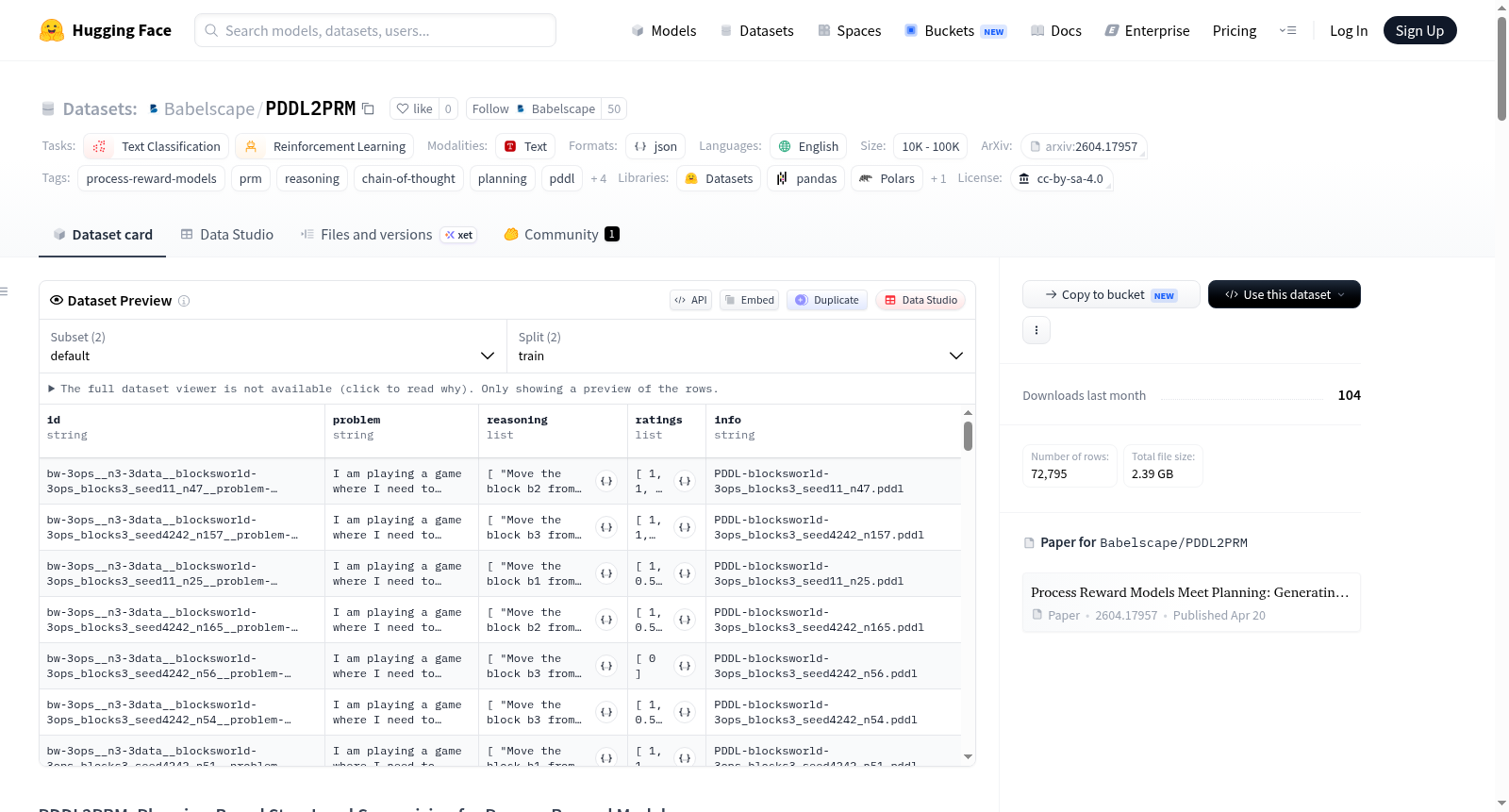Open the left sidebar menu icon
This screenshot has width=1509, height=812.
tap(4, 291)
